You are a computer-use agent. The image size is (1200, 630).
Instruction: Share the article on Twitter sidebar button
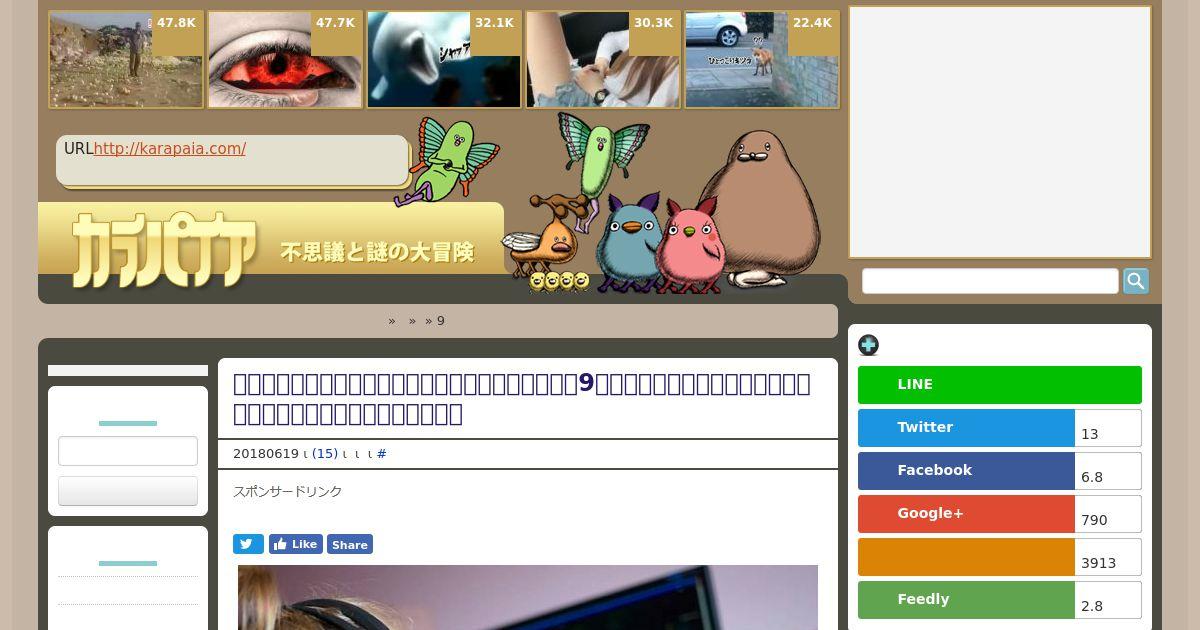point(966,428)
